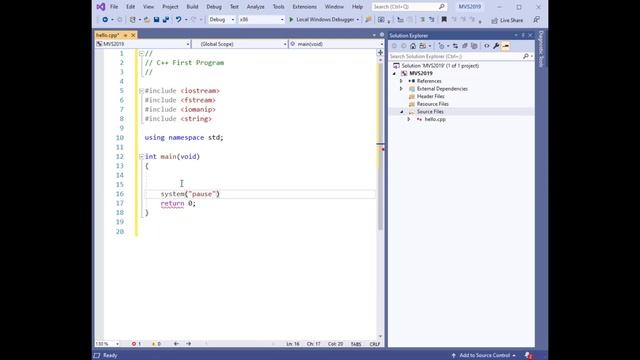Expand the References node

pyautogui.click(x=401, y=81)
